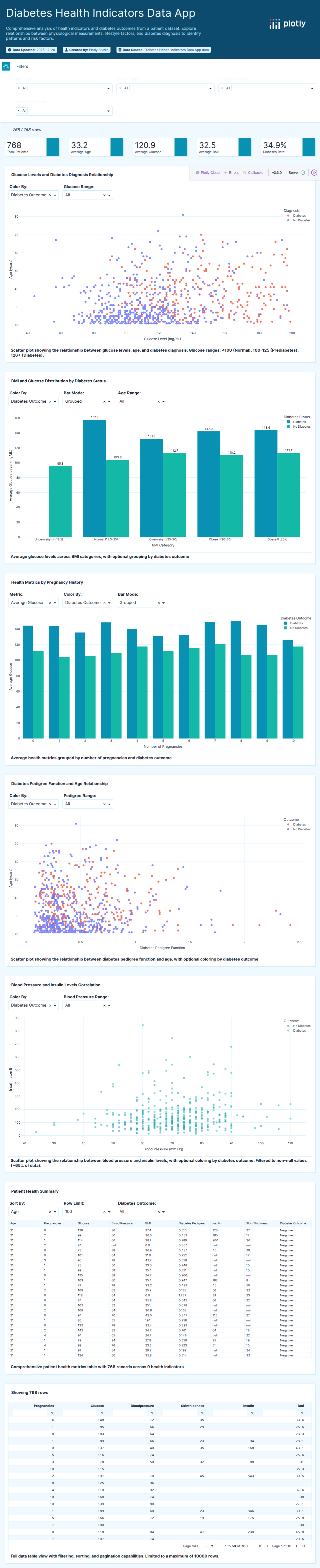Open Plotly Cloud link
This screenshot has width=320, height=1568.
point(207,172)
